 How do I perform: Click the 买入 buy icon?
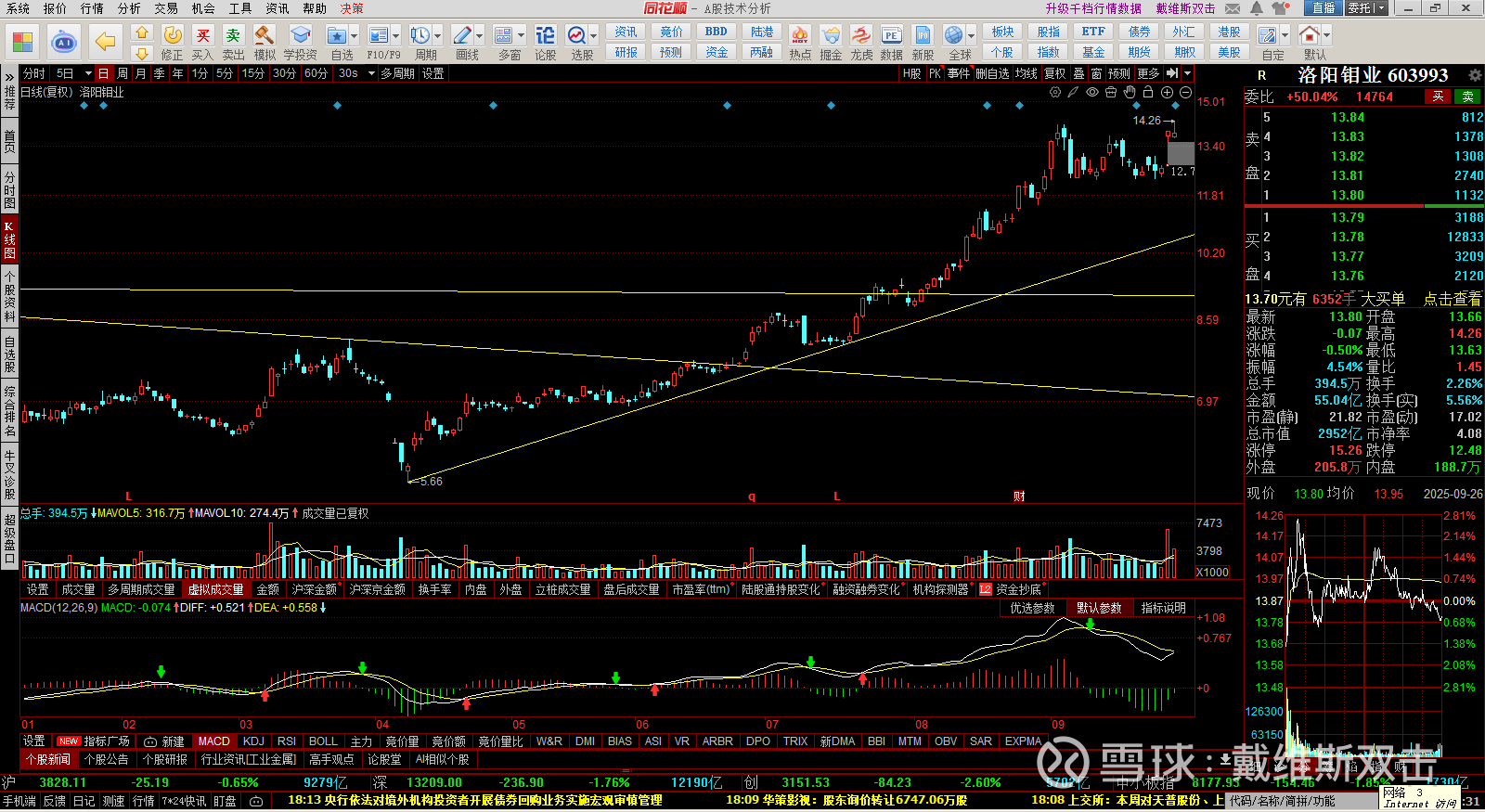(x=202, y=43)
